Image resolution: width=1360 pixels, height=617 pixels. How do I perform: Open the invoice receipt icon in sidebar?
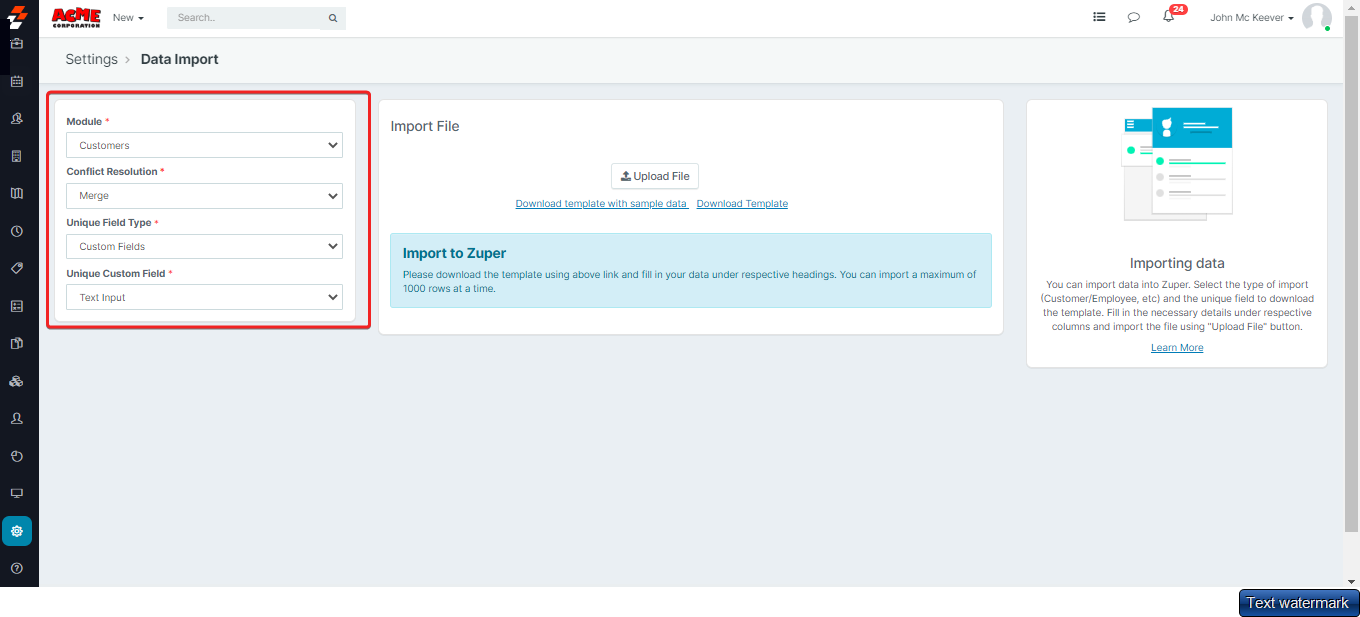click(17, 156)
